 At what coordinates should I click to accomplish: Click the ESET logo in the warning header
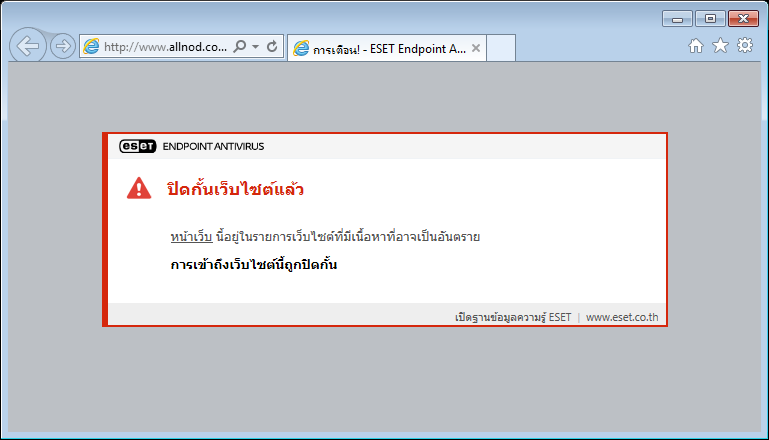138,146
